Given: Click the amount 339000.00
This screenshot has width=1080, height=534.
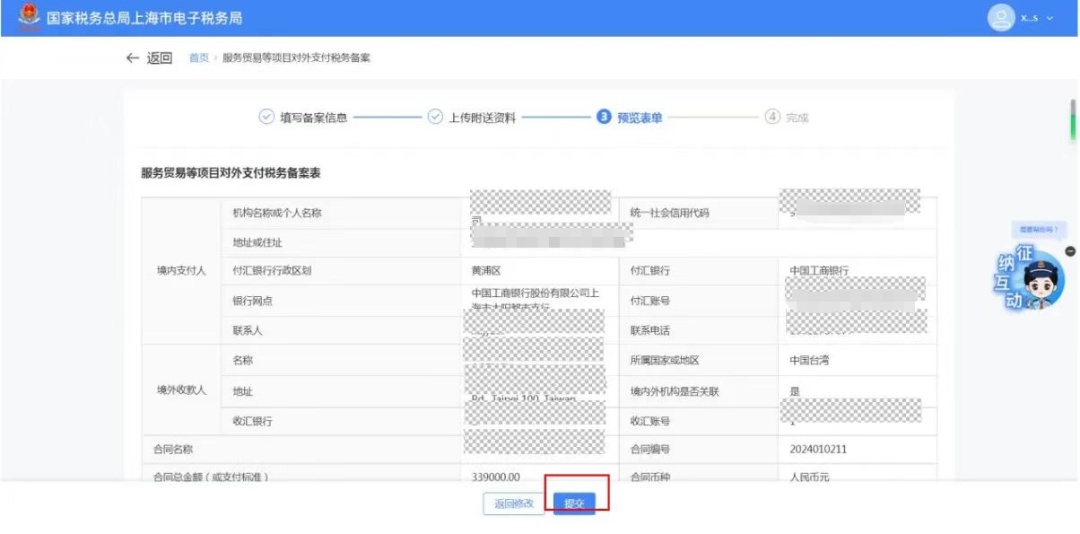Looking at the screenshot, I should tap(496, 477).
